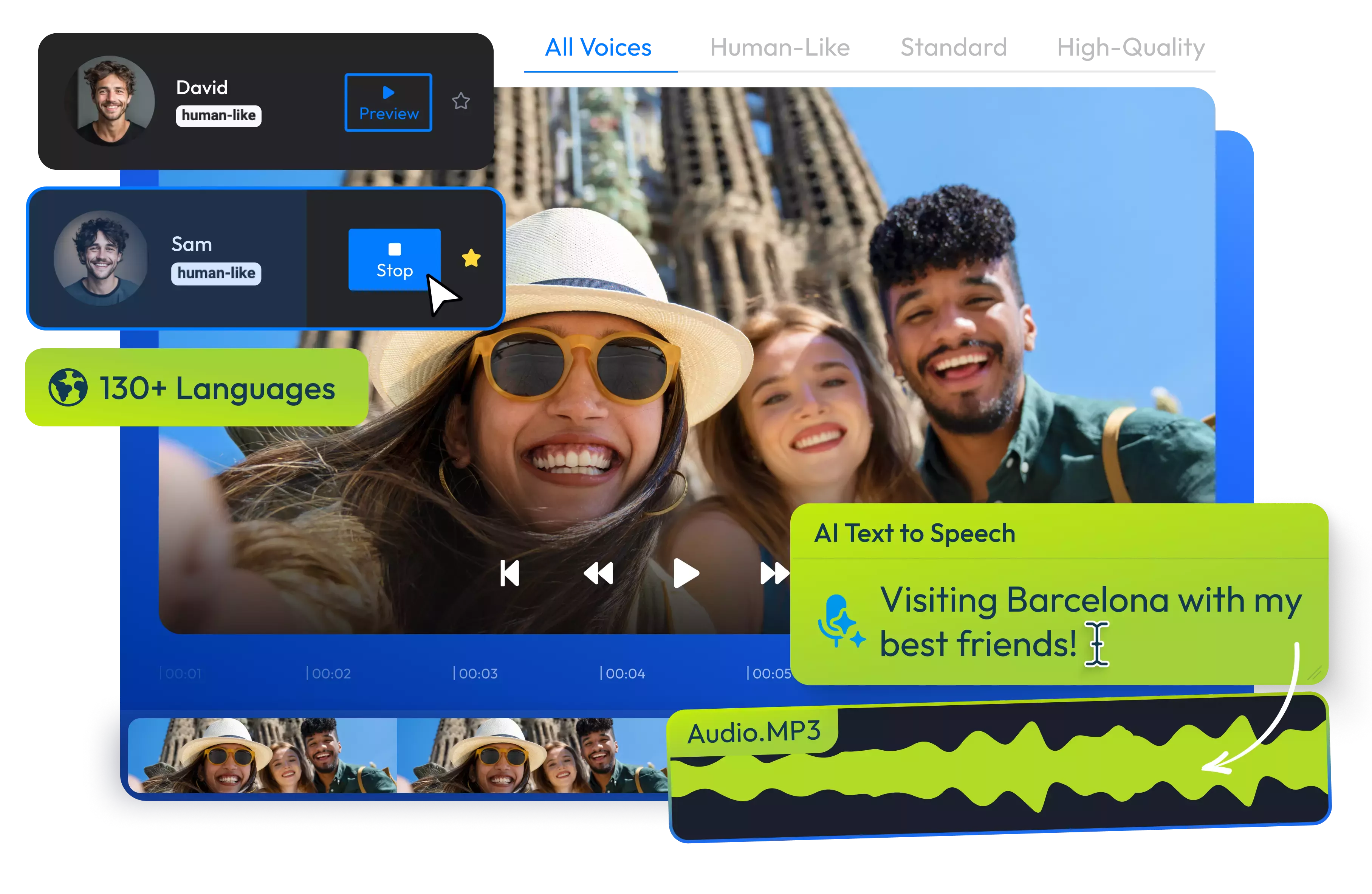The height and width of the screenshot is (894, 1372).
Task: Jump to the 00:03 timeline marker
Action: click(475, 673)
